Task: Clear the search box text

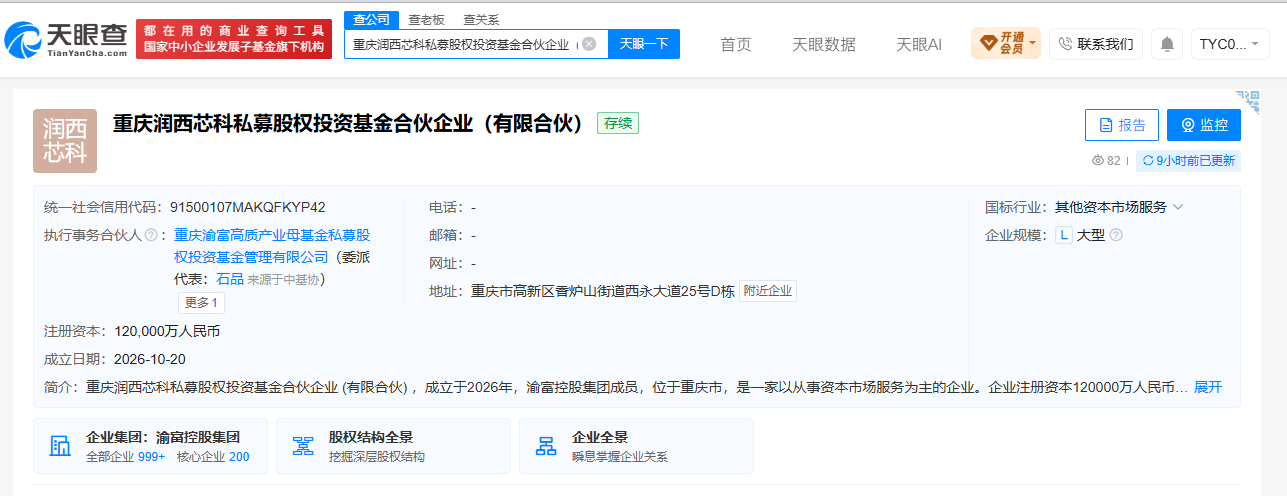Action: tap(589, 44)
